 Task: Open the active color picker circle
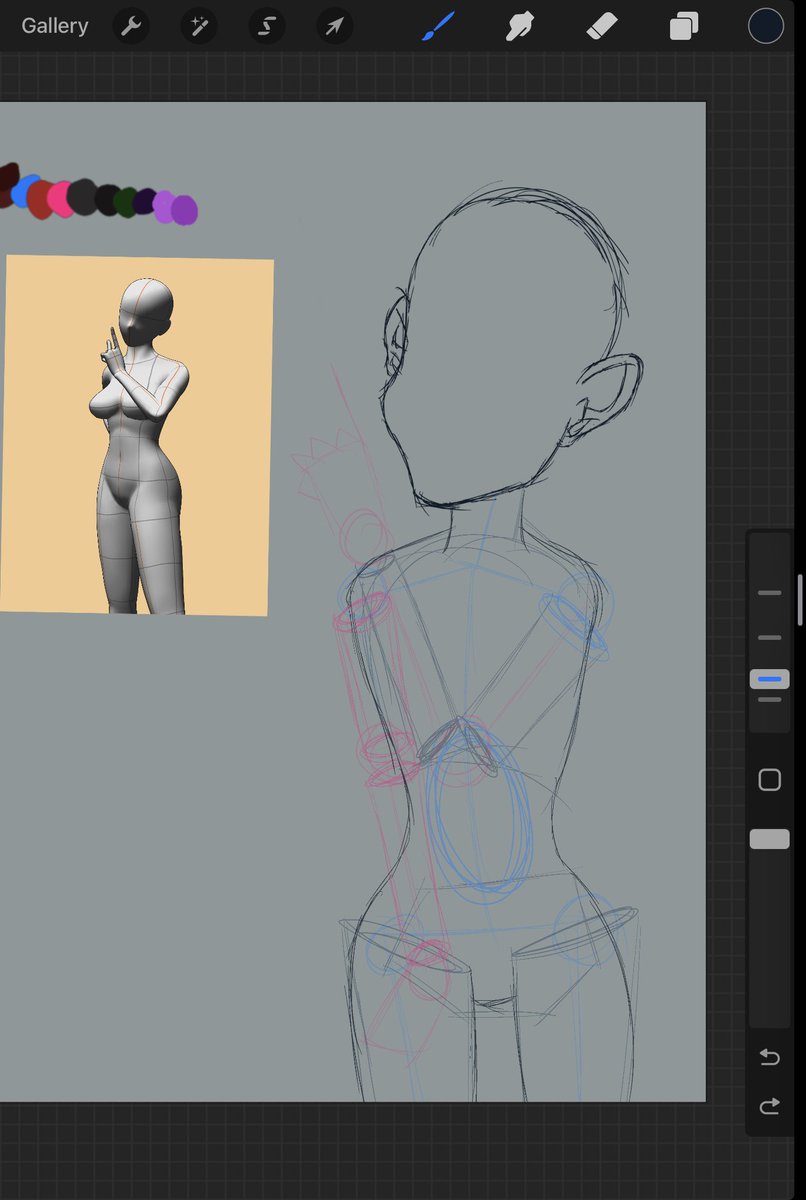click(x=766, y=26)
